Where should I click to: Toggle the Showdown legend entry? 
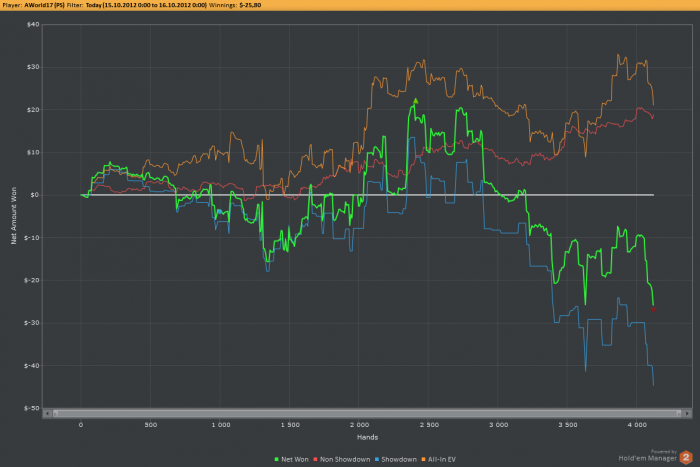[396, 459]
